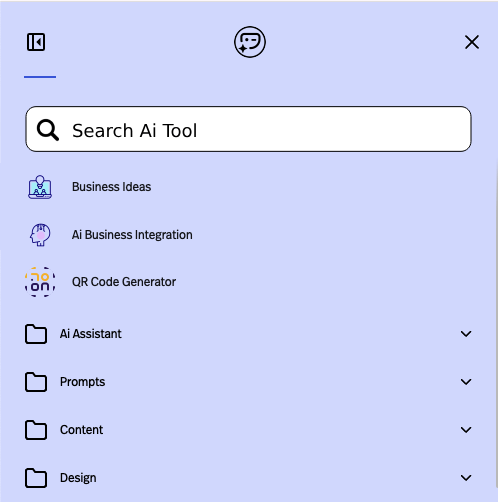Image resolution: width=498 pixels, height=502 pixels.
Task: Click the AI chat logo icon
Action: pos(250,42)
